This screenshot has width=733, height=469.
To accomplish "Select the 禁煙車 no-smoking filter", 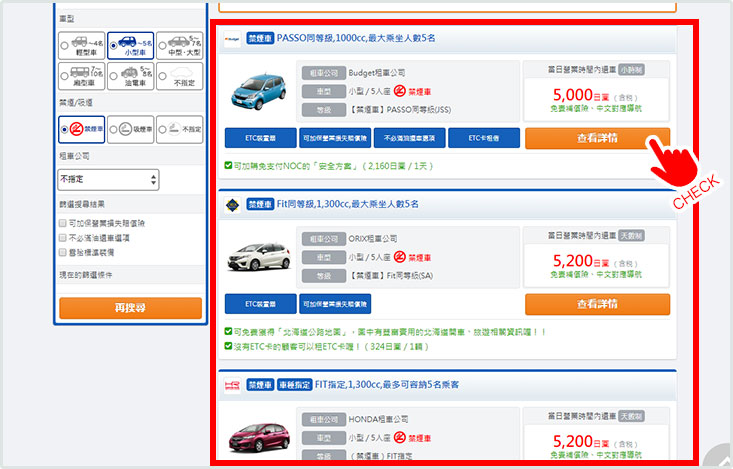I will click(81, 129).
